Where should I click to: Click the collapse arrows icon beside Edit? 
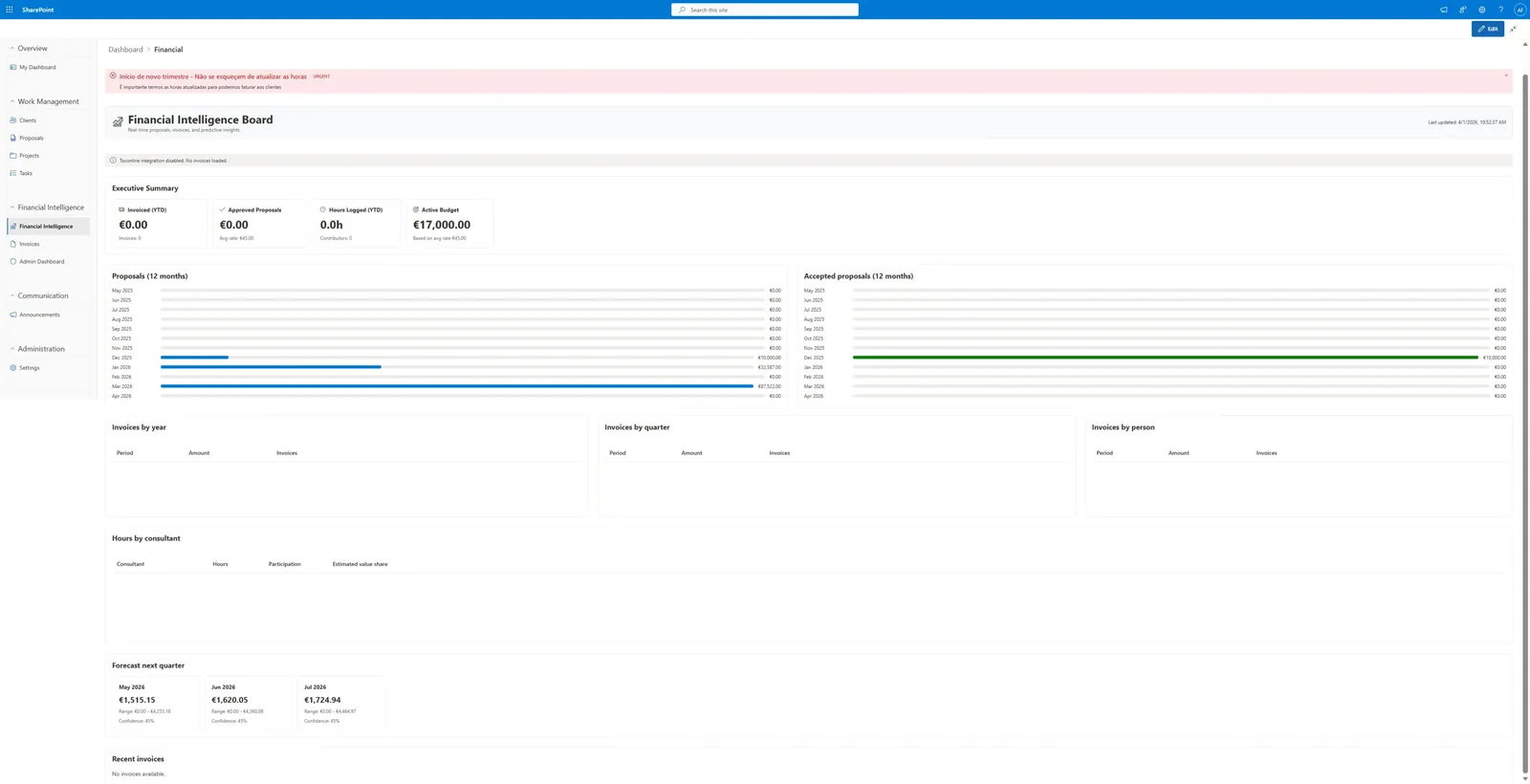click(x=1513, y=29)
